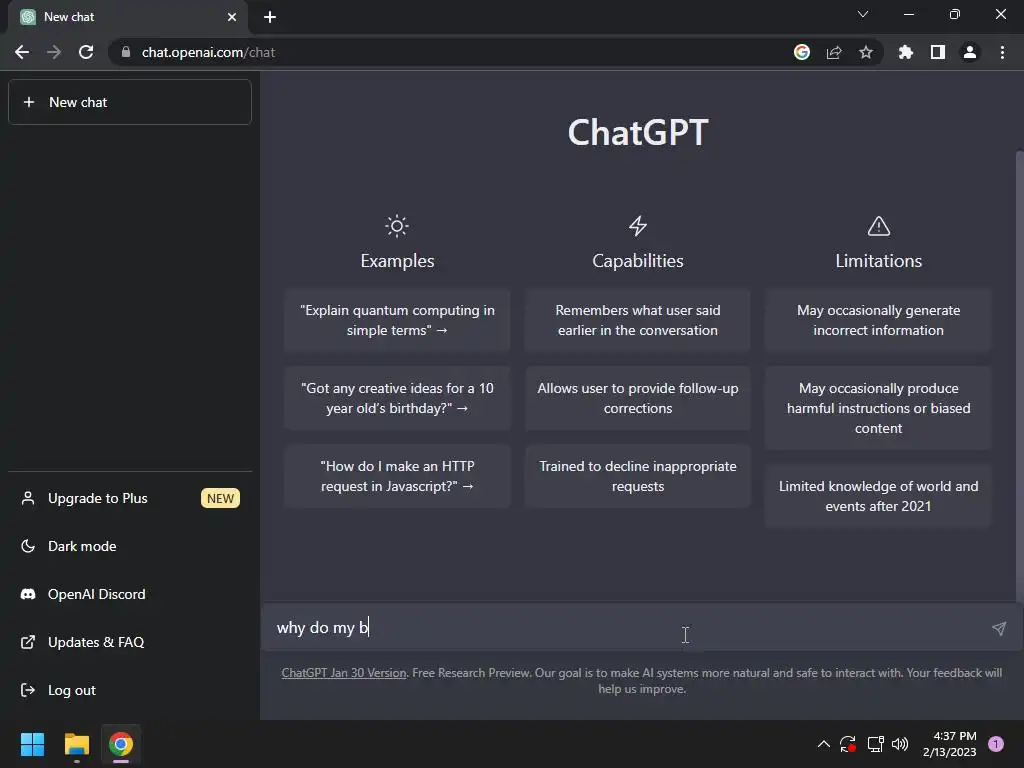Click the Google icon in address bar
Image resolution: width=1024 pixels, height=768 pixels.
click(x=802, y=52)
